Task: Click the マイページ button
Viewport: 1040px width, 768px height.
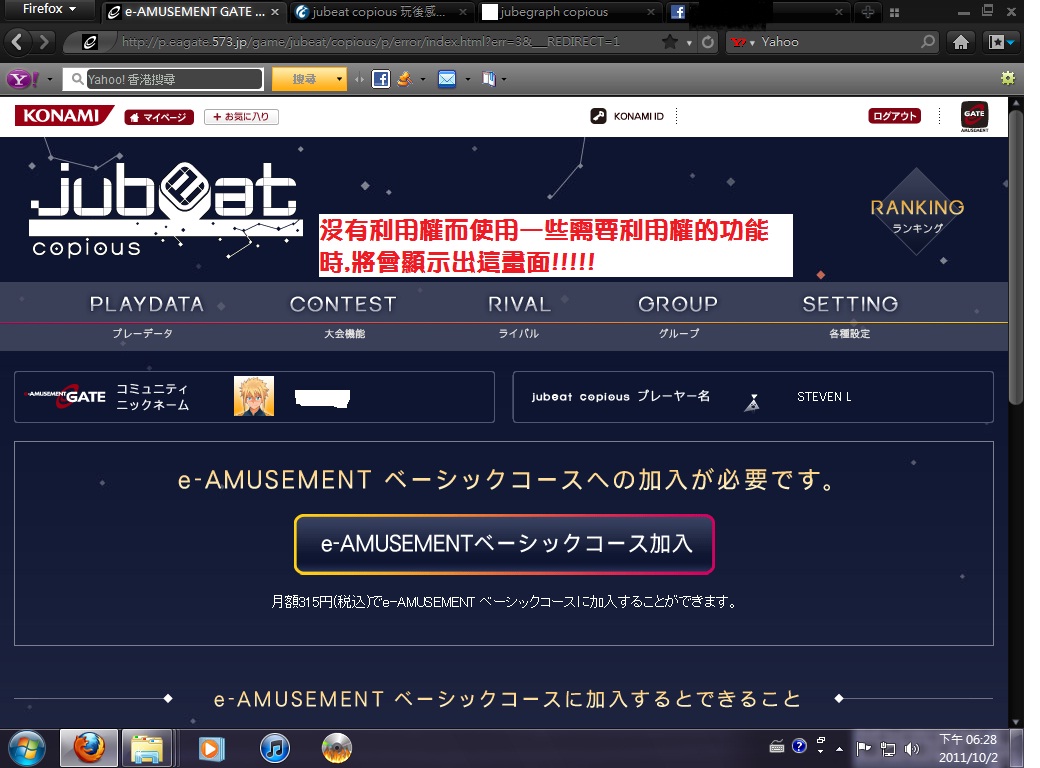Action: pyautogui.click(x=159, y=117)
